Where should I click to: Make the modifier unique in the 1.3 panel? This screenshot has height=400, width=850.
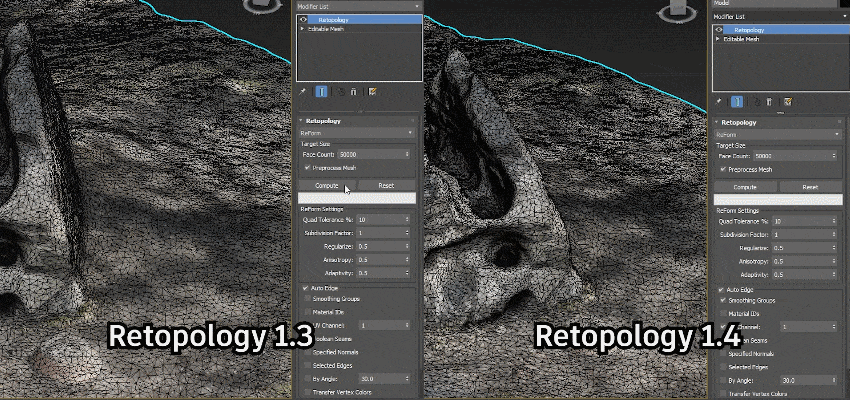click(342, 92)
